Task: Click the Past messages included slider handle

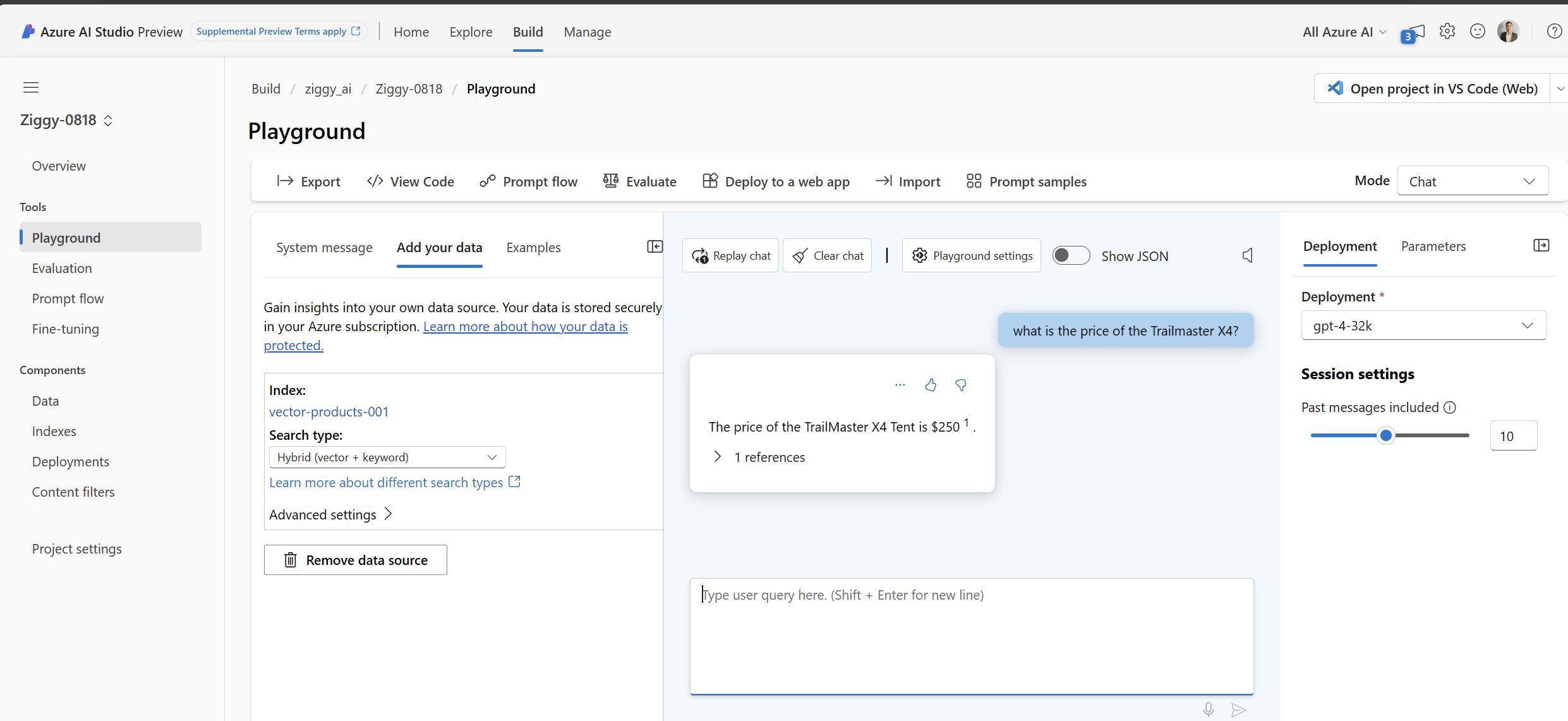Action: [x=1385, y=435]
